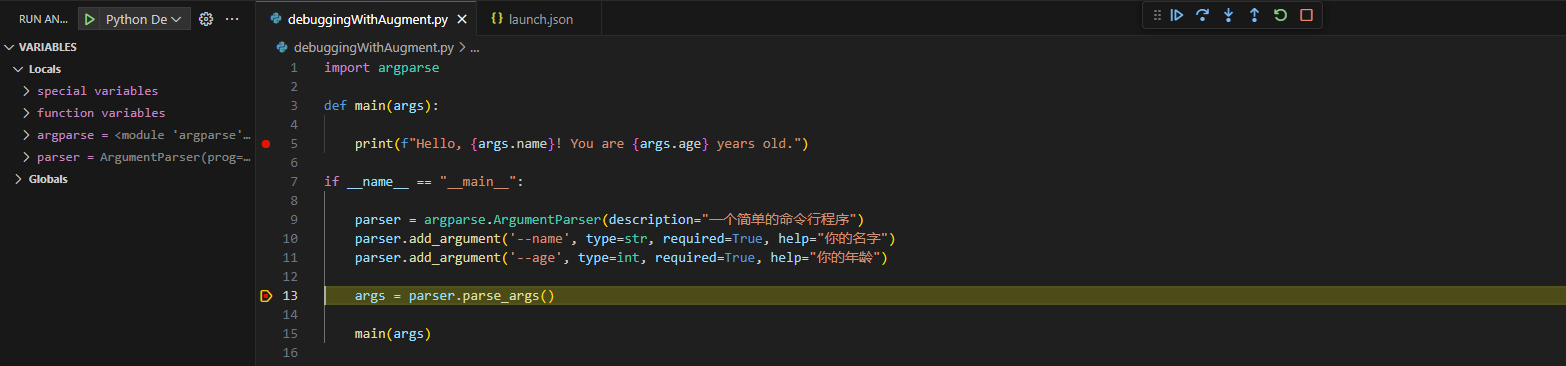The height and width of the screenshot is (366, 1566).
Task: Expand function variables
Action: pos(101,113)
